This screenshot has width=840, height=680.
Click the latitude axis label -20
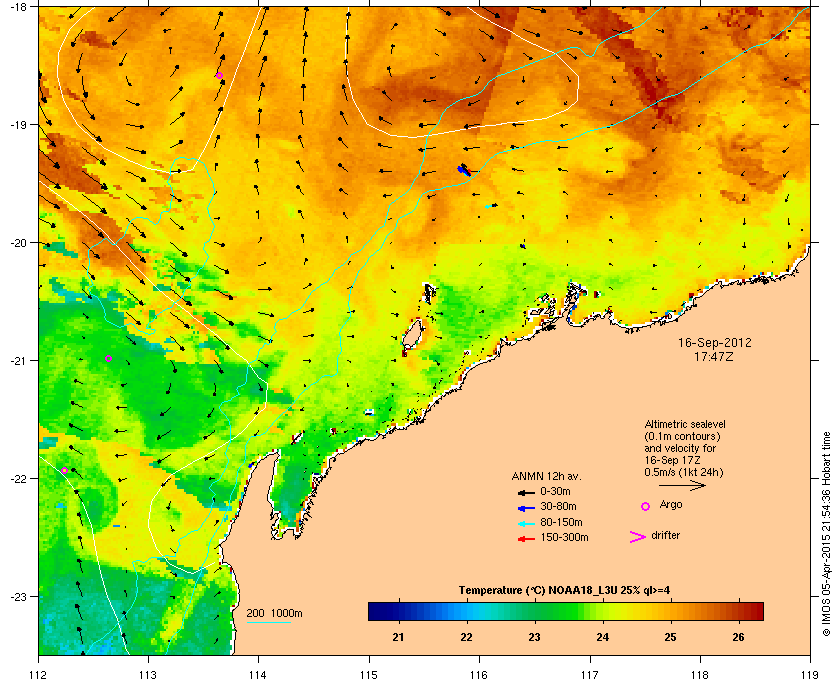coord(19,243)
